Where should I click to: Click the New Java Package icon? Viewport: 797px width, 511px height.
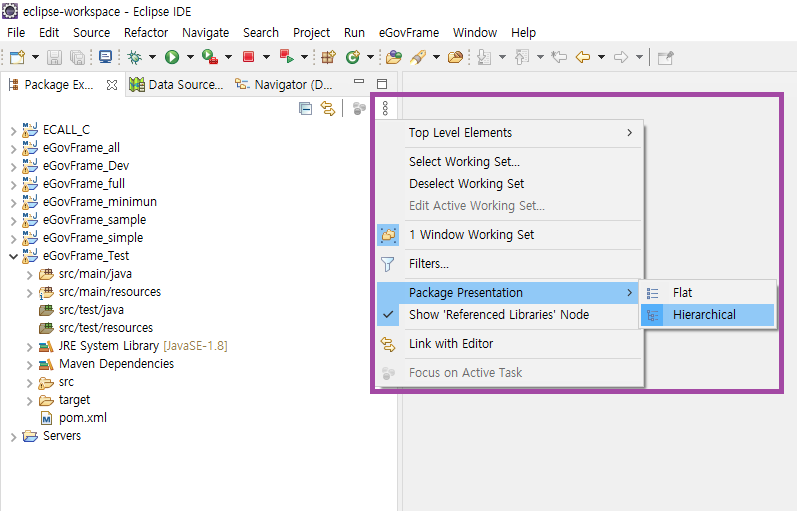328,57
